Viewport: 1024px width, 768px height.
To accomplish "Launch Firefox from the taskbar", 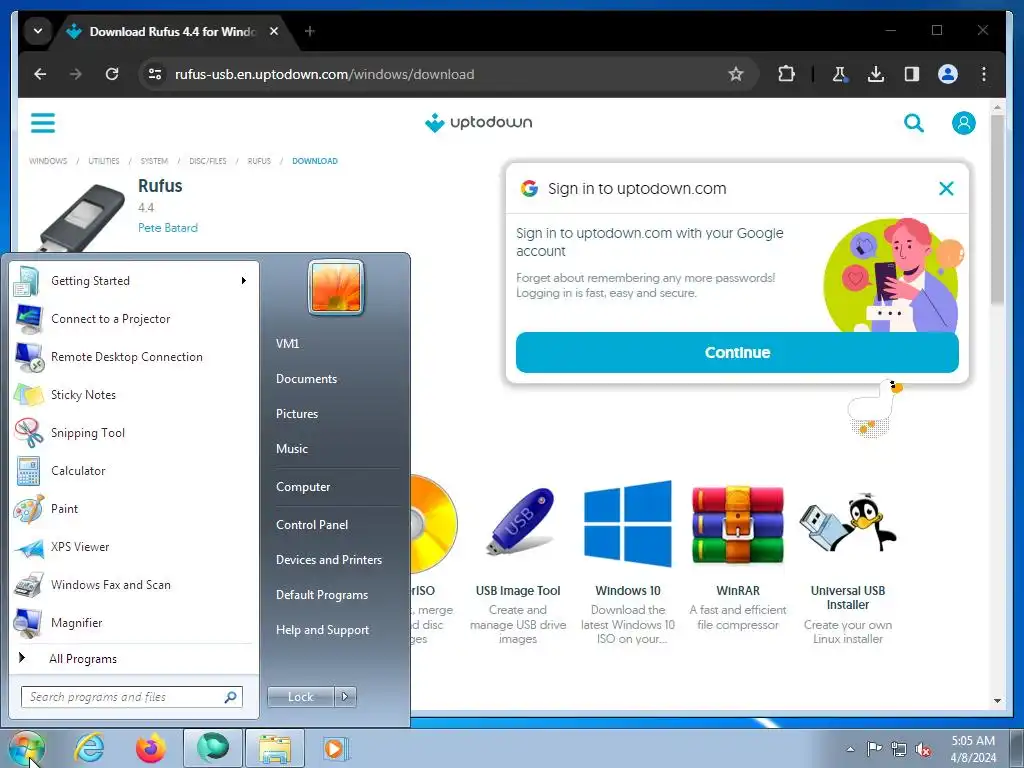I will 150,748.
